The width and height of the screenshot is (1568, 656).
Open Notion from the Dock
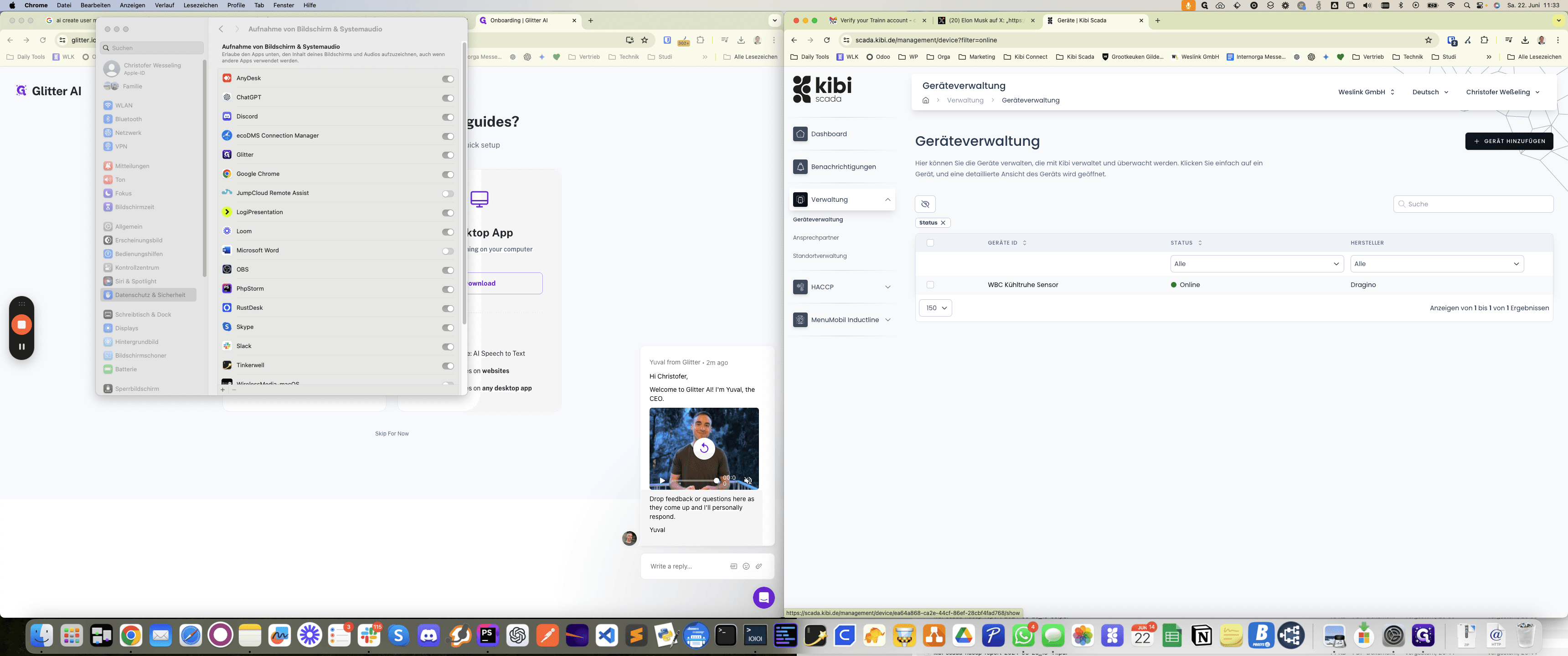pos(1202,636)
